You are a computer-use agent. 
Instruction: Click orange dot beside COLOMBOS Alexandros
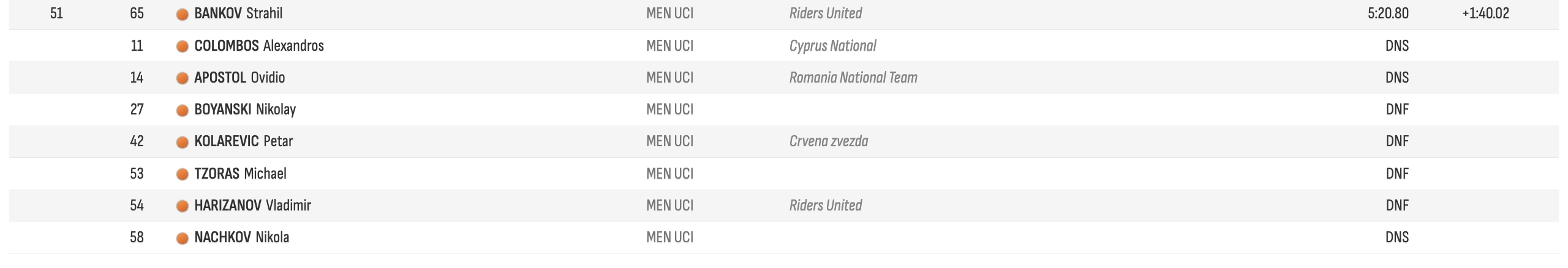[182, 47]
